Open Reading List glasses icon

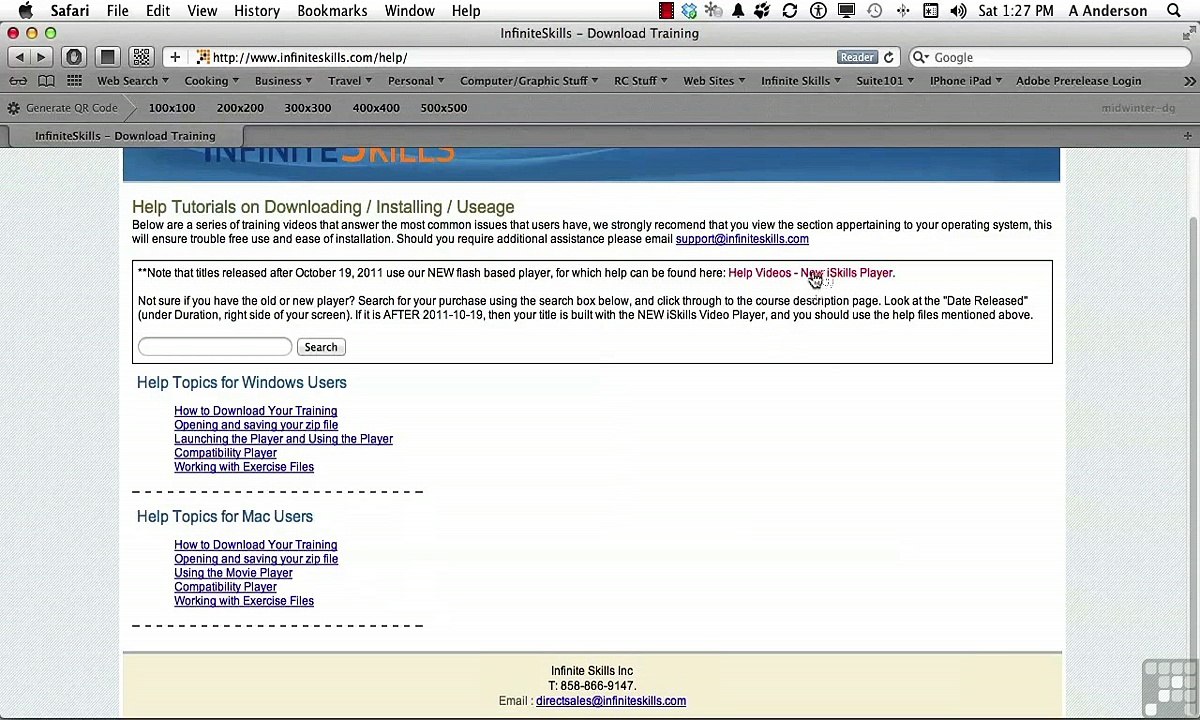click(18, 81)
